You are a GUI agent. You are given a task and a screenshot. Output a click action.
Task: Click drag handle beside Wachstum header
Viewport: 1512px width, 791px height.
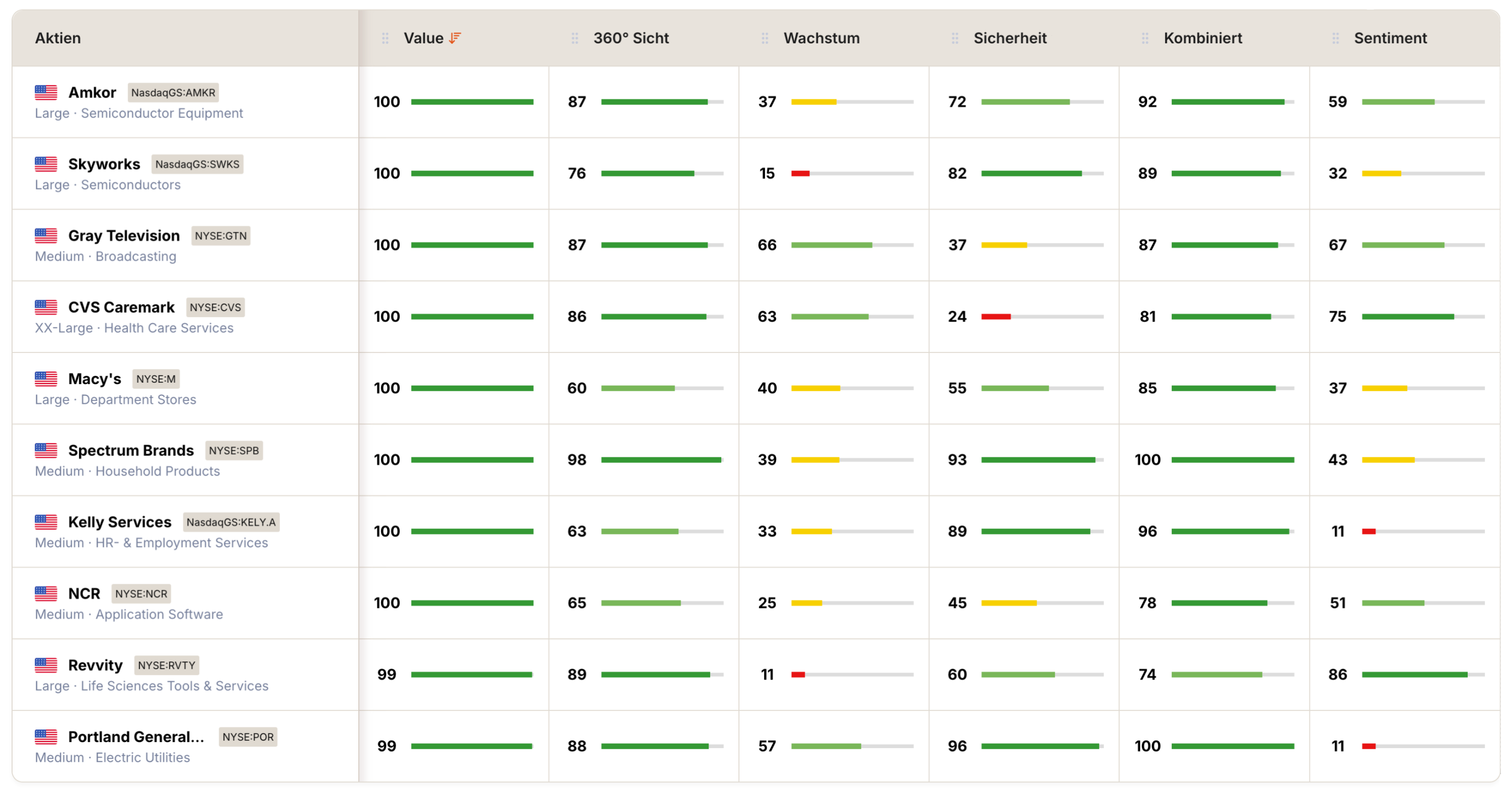click(765, 38)
